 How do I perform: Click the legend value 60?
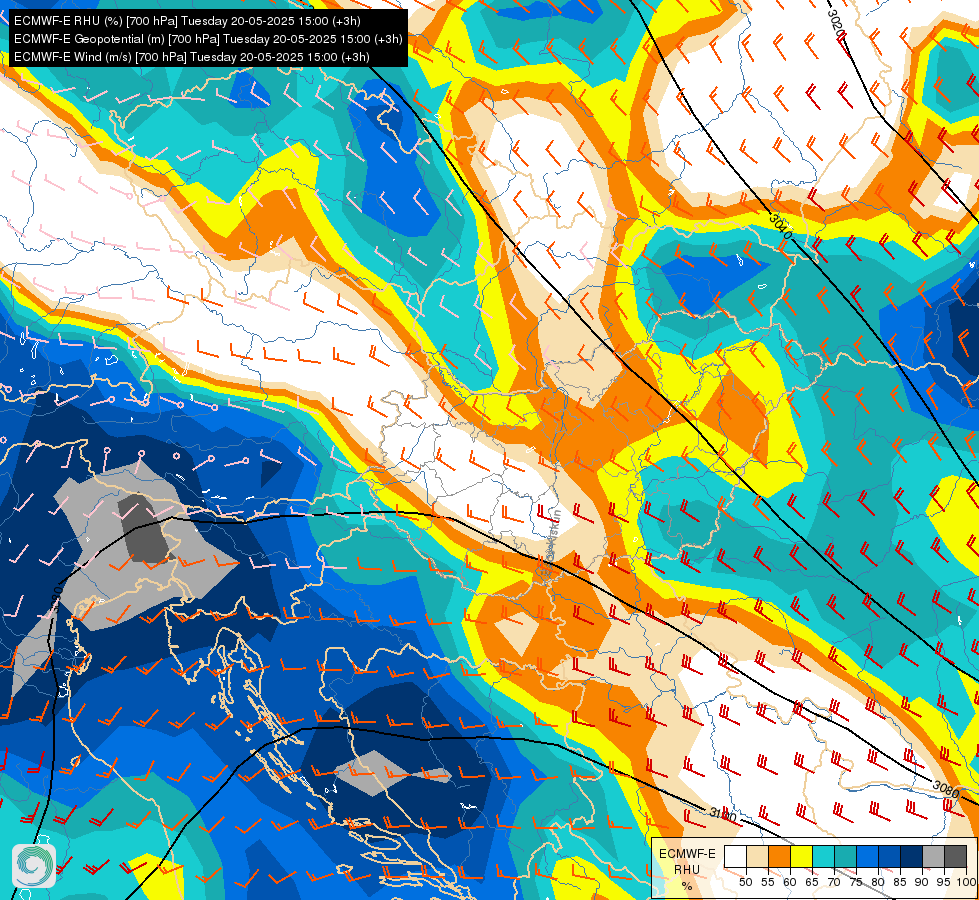point(790,882)
